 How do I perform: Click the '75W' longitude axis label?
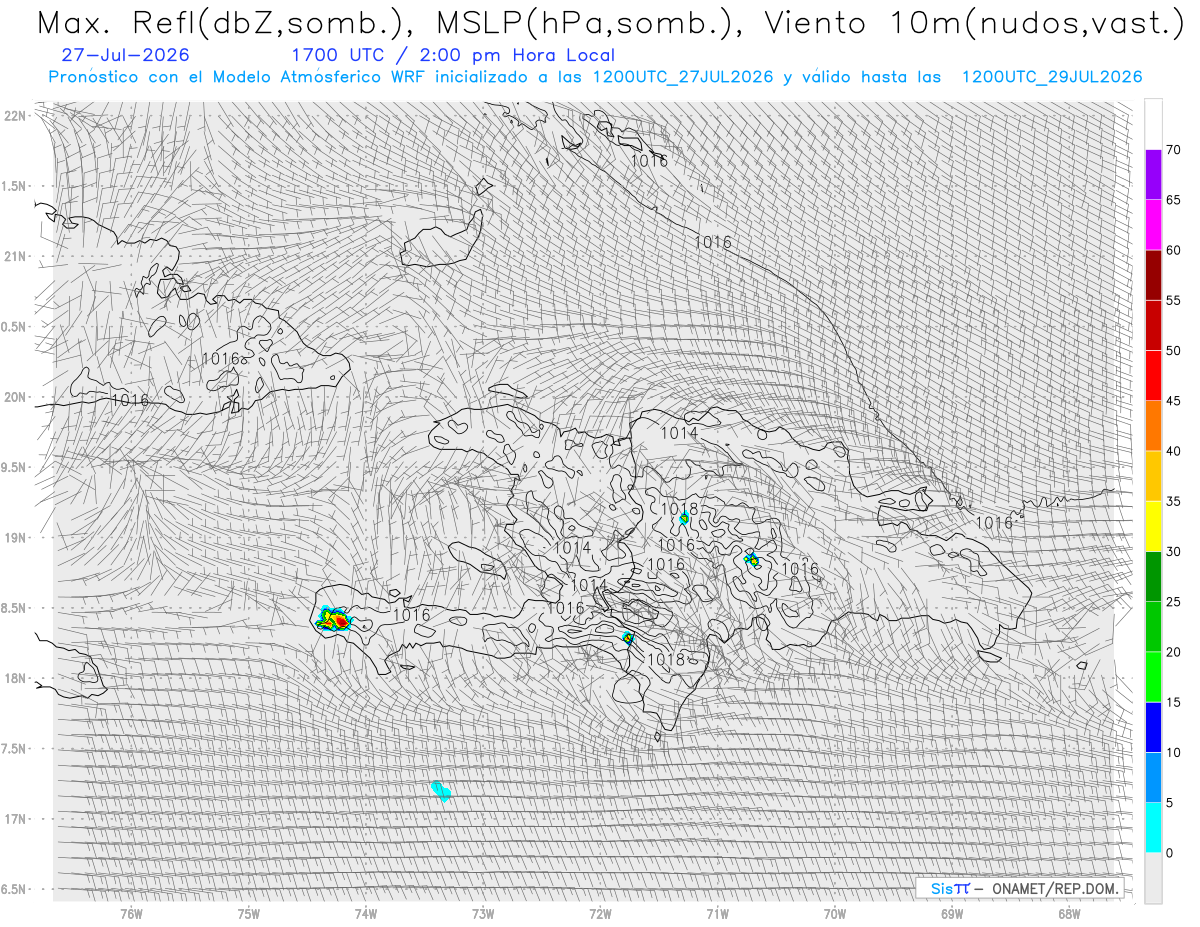(249, 914)
